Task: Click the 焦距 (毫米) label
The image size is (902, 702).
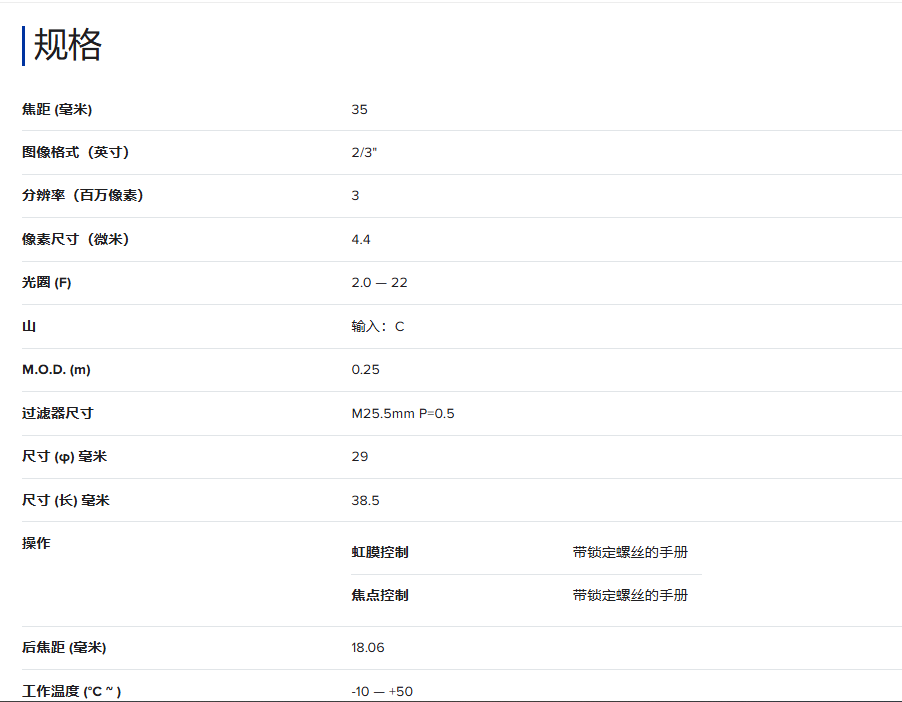Action: [57, 109]
